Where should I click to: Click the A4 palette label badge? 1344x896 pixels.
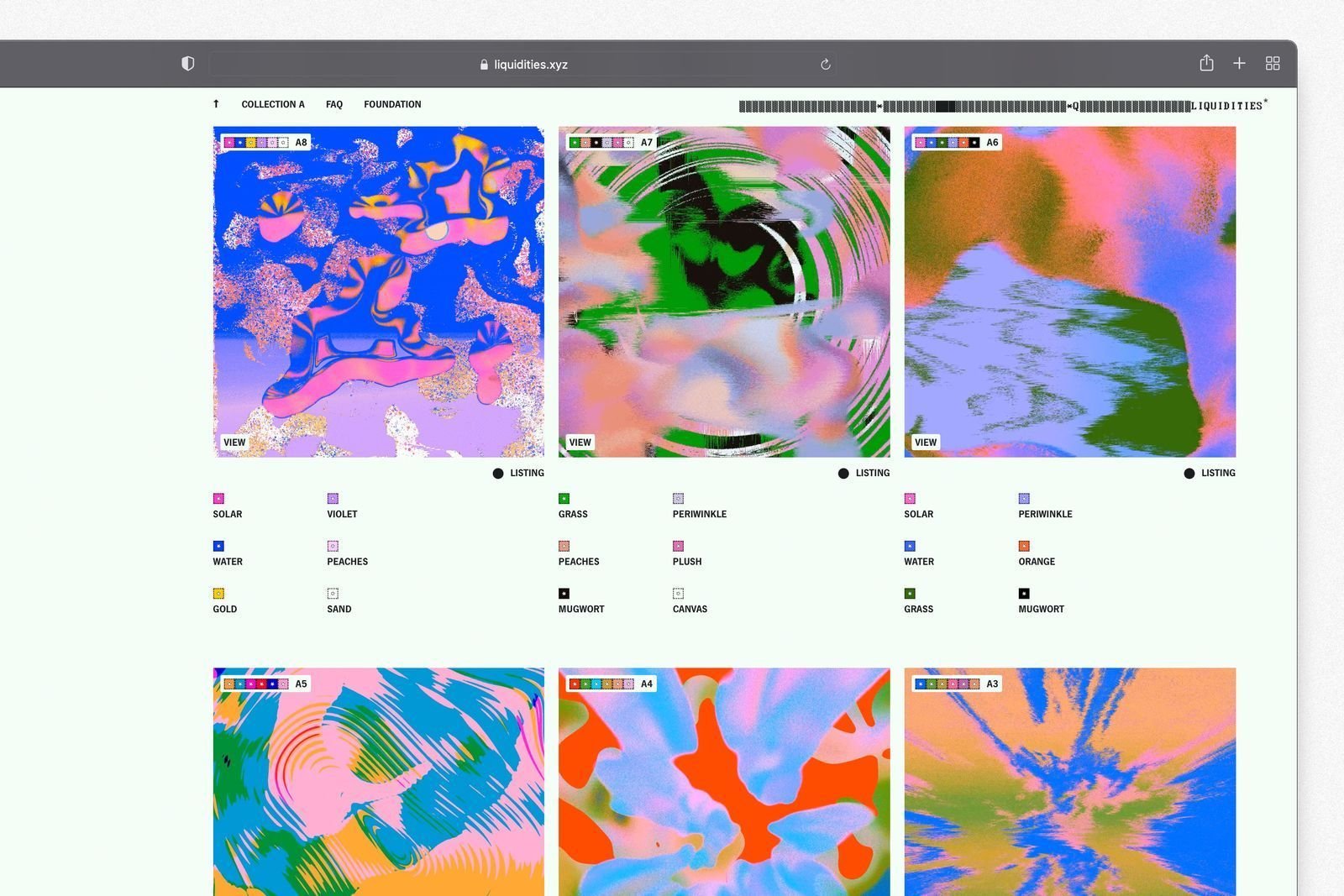611,684
